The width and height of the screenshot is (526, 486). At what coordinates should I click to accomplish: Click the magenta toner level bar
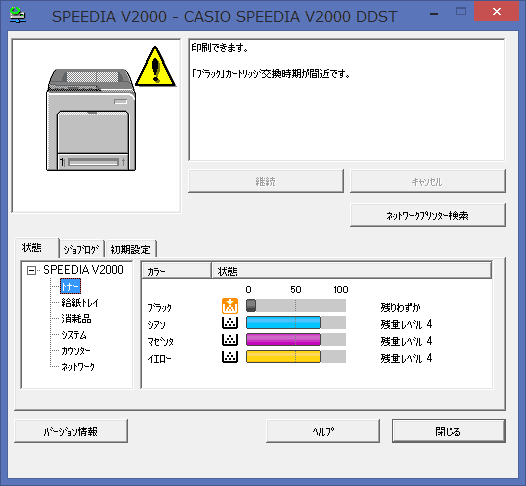pyautogui.click(x=296, y=340)
